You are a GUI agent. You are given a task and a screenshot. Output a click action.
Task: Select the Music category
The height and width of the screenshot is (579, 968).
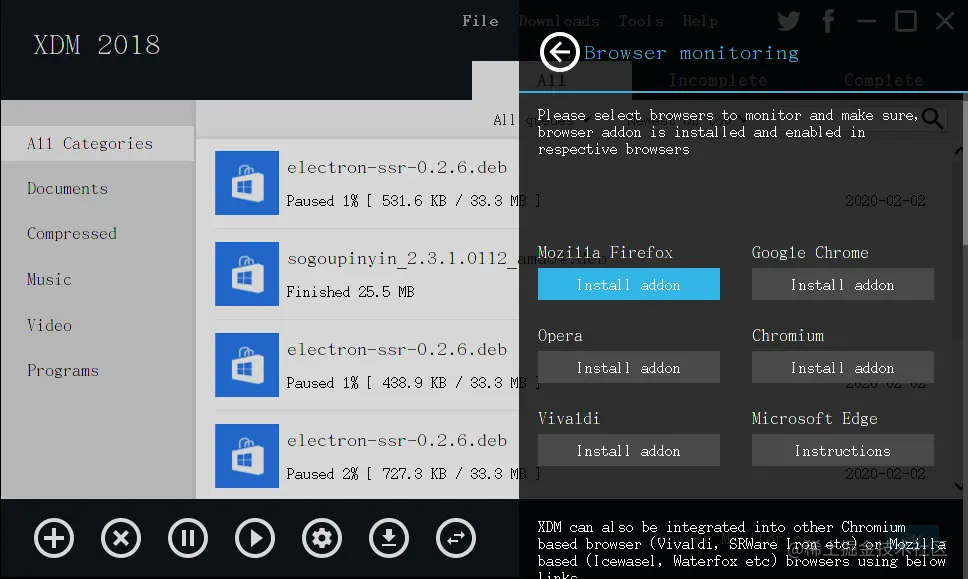tap(48, 279)
